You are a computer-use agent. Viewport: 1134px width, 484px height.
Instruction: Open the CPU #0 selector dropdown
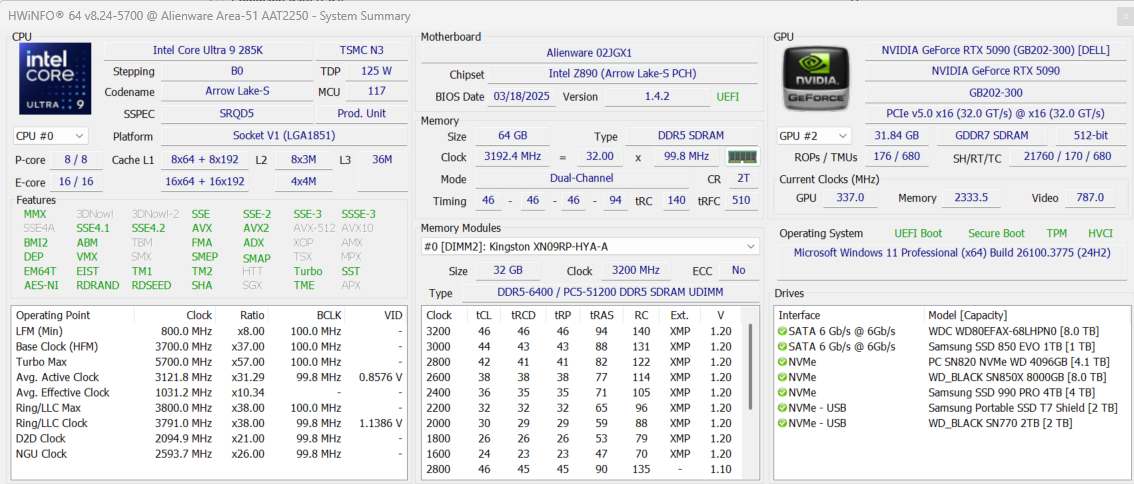coord(51,136)
